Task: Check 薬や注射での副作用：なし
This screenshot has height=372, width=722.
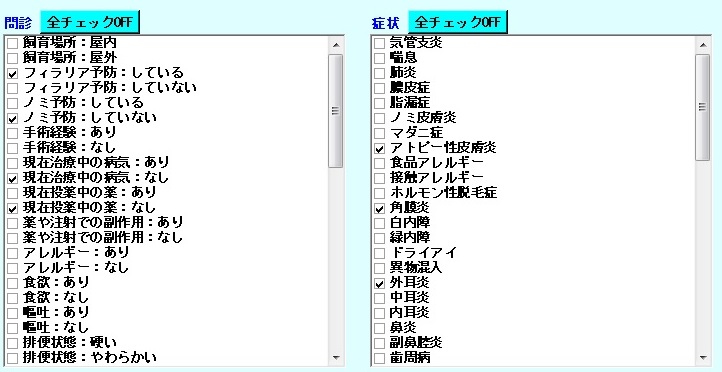Action: click(x=13, y=238)
